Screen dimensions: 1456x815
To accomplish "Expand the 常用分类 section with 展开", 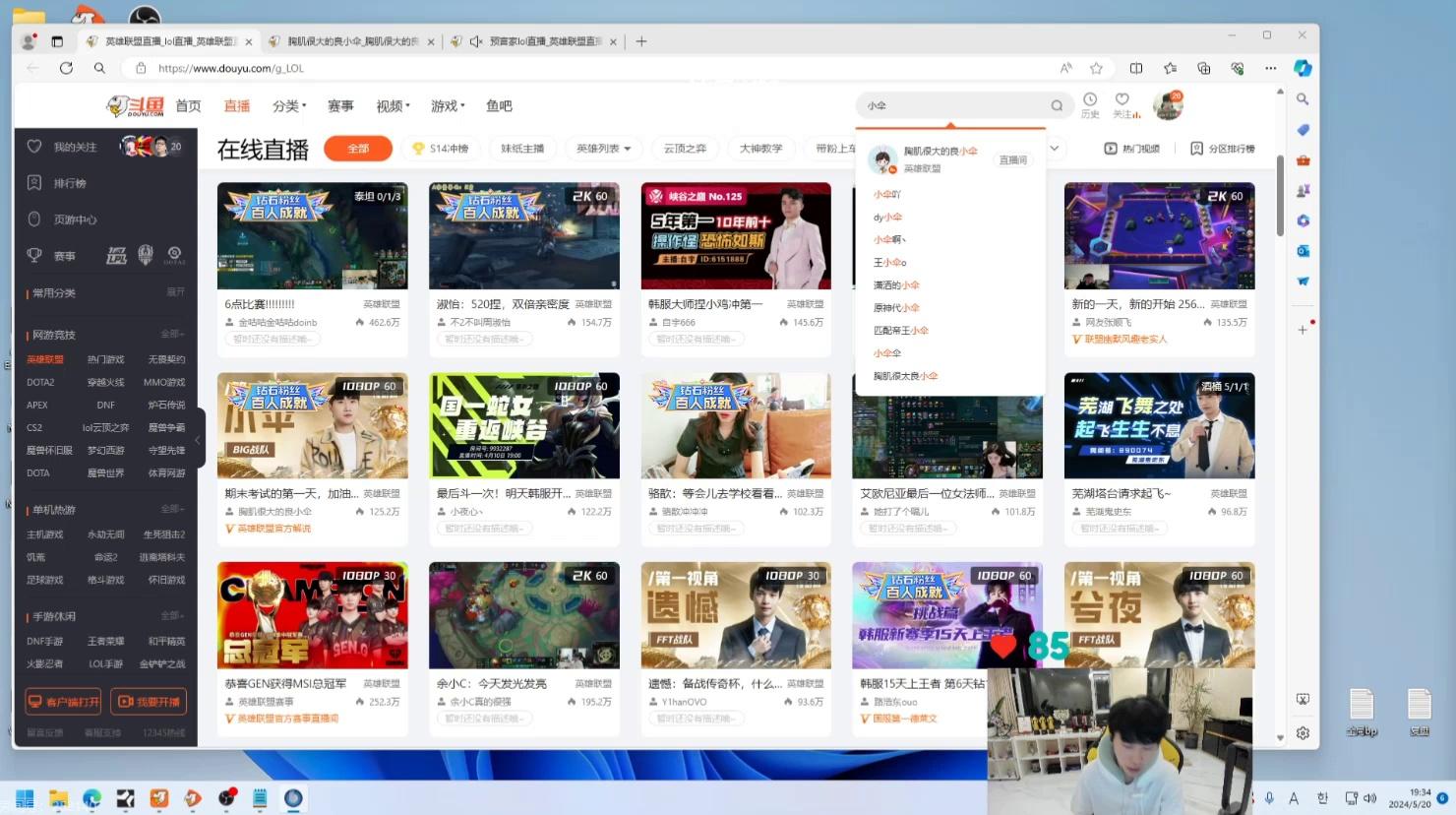I will coord(175,292).
